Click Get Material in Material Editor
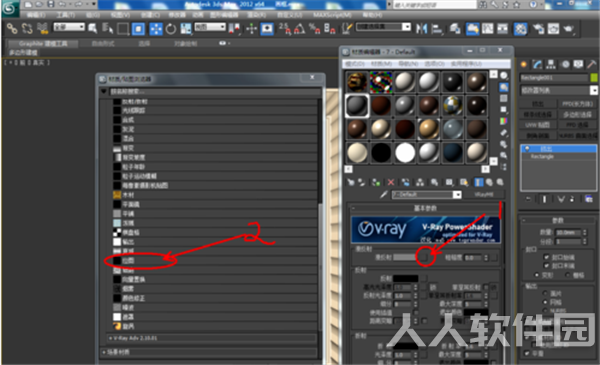The image size is (600, 365). 351,182
